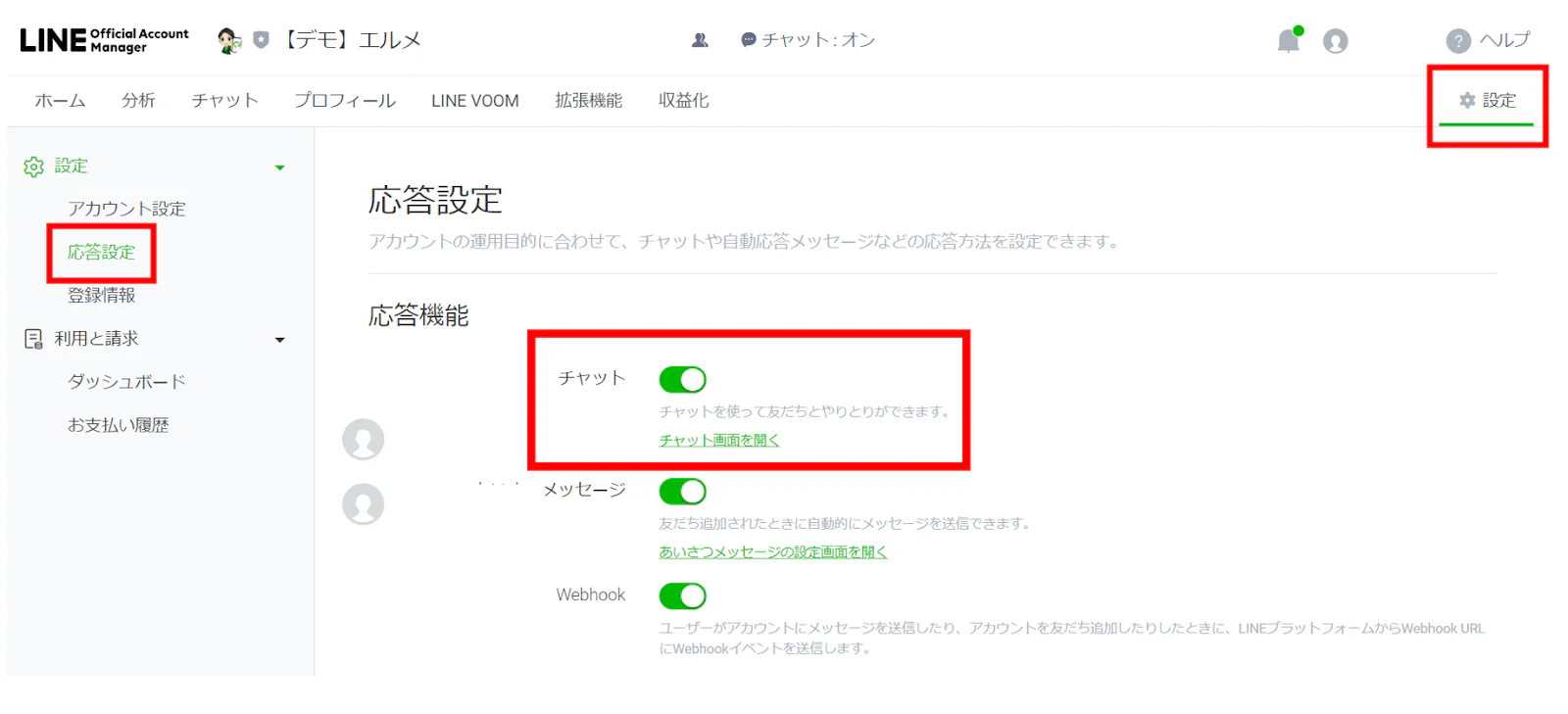The height and width of the screenshot is (714, 1568).
Task: Click the チャット label beside the toggle
Action: 592,378
